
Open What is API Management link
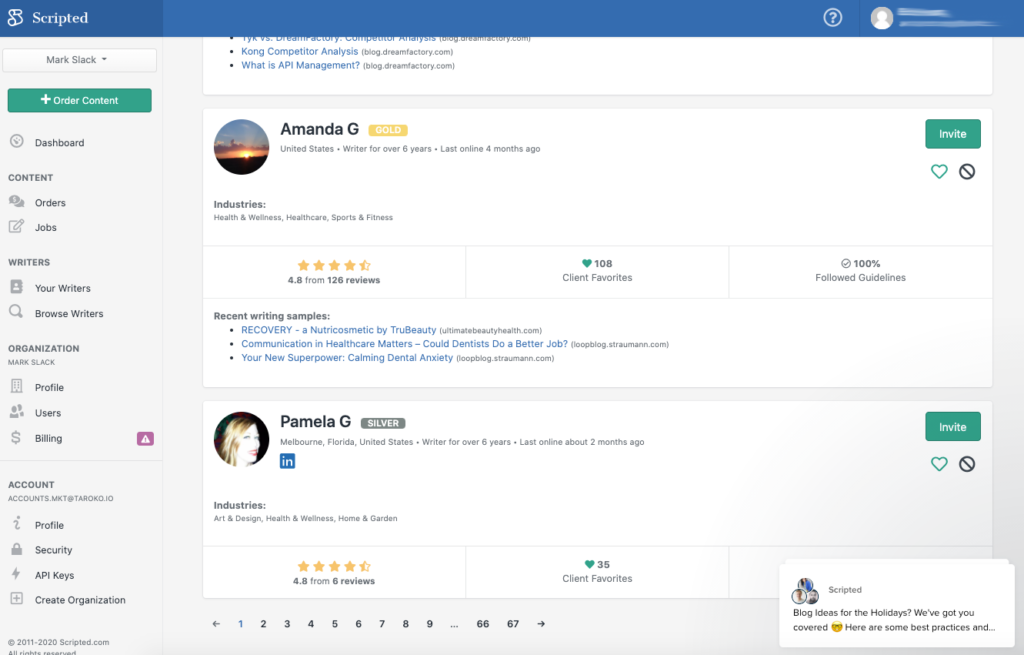[300, 65]
